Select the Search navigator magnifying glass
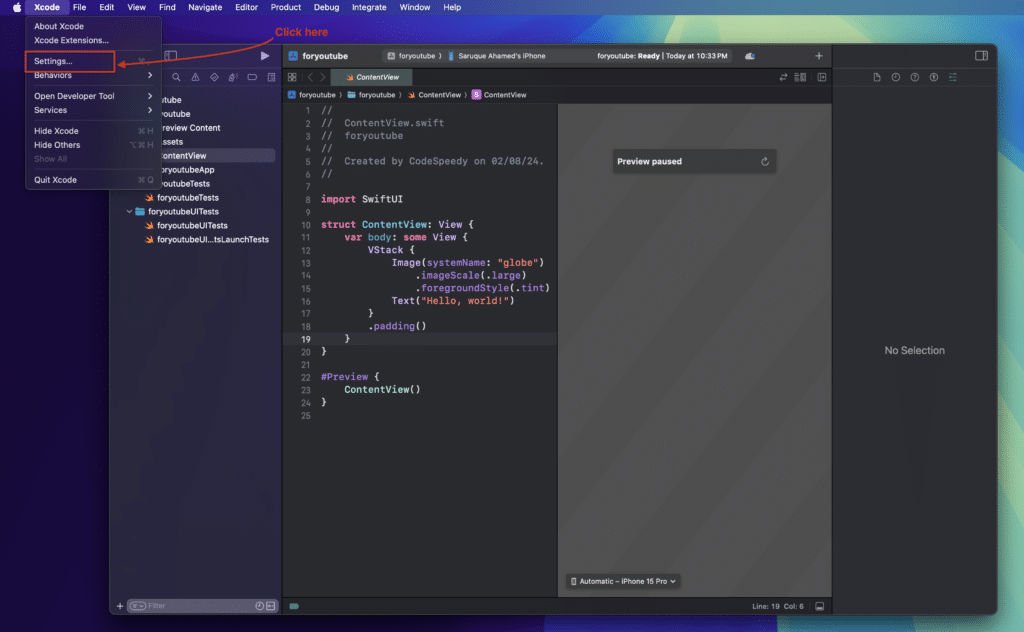1024x632 pixels. click(x=177, y=77)
